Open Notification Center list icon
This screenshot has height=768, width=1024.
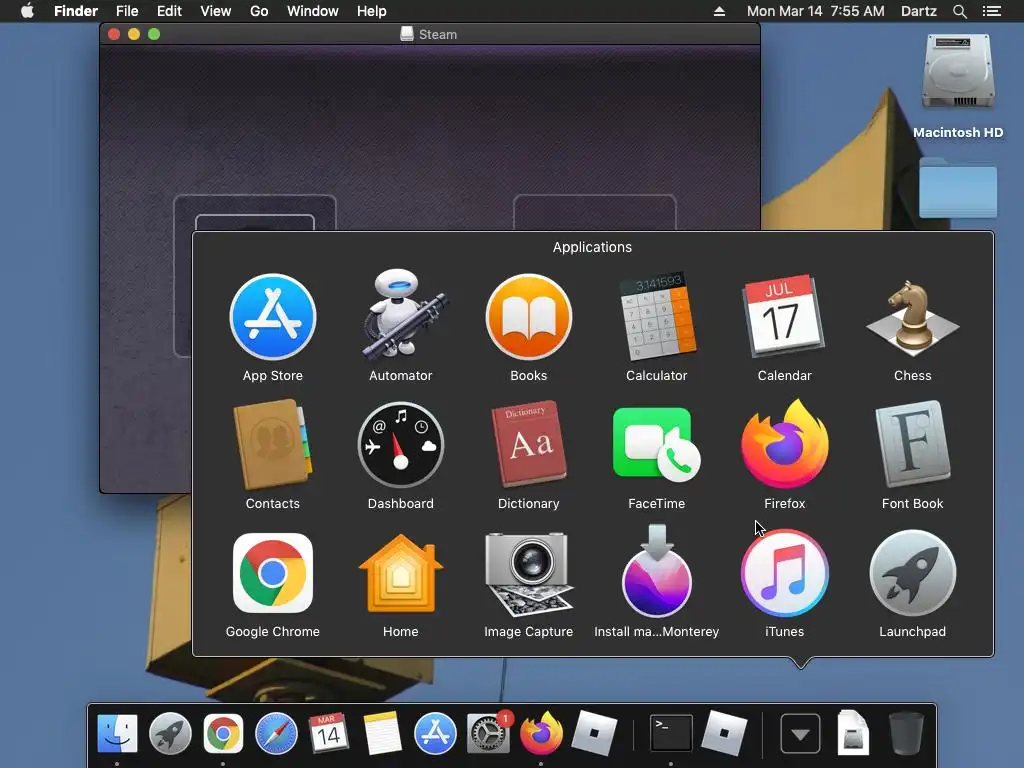tap(991, 11)
